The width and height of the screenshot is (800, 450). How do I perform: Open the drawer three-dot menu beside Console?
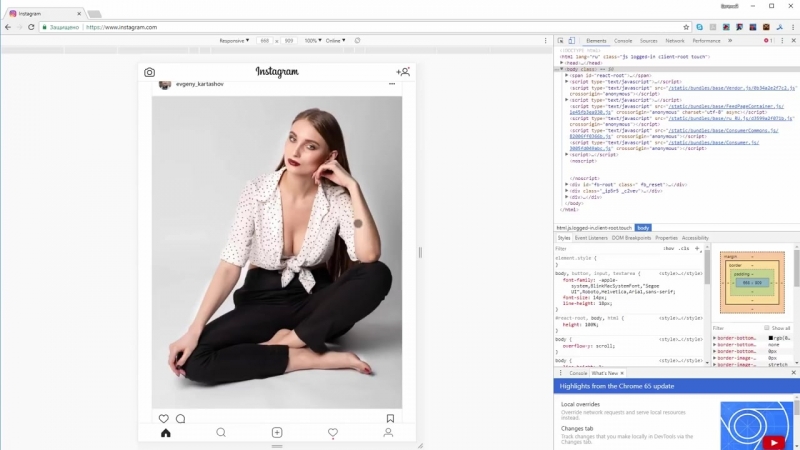click(x=560, y=373)
